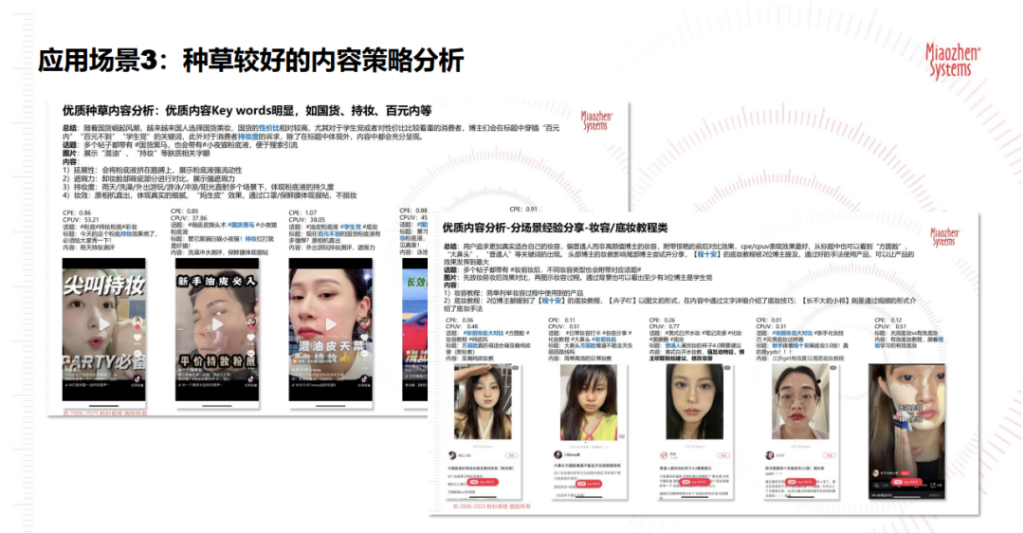Image resolution: width=1024 pixels, height=533 pixels.
Task: Click the heart icon on the 尖叫持妆 video
Action: click(138, 337)
